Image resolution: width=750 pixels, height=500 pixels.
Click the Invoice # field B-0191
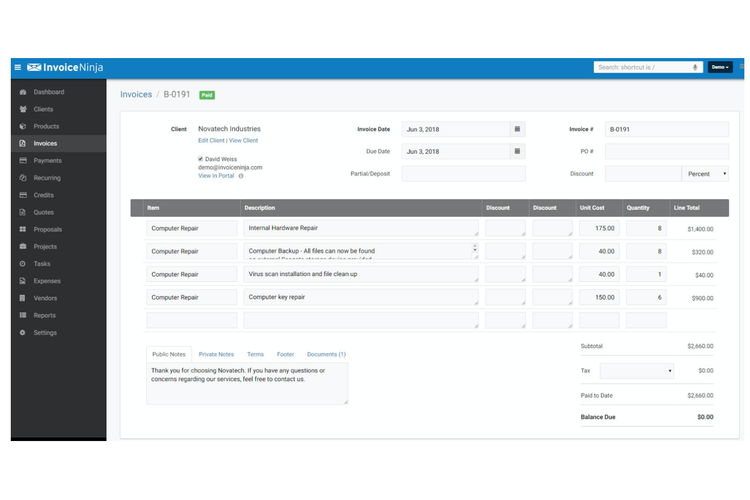[667, 129]
